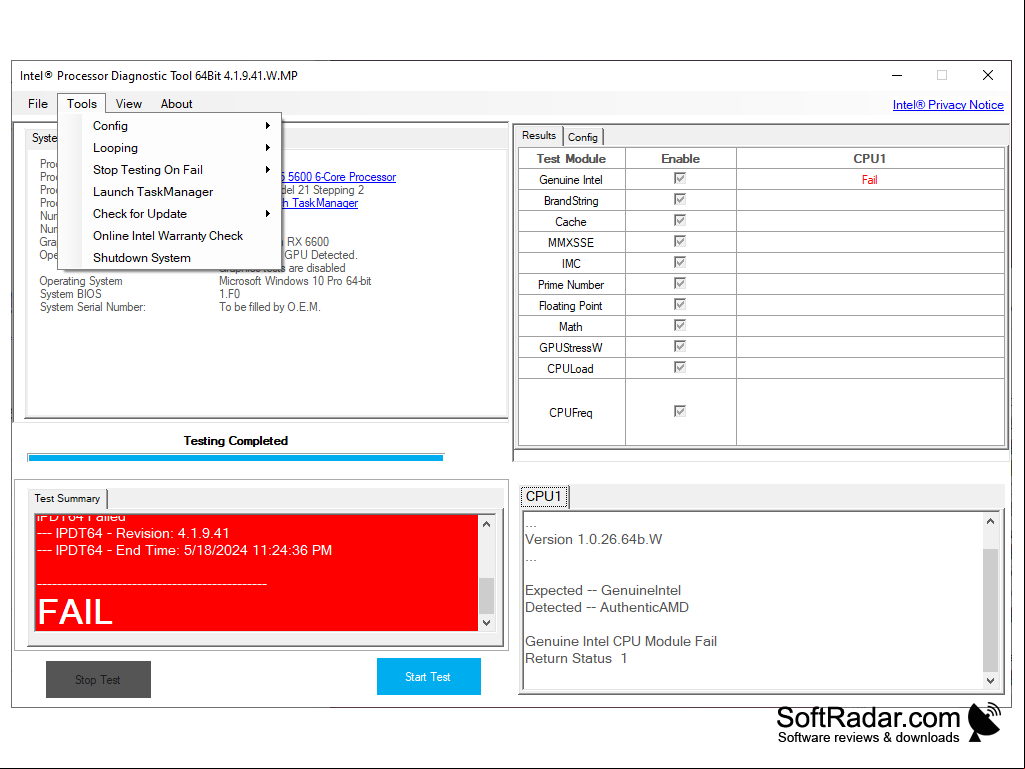Close the open Tools menu in the menu bar

click(82, 104)
